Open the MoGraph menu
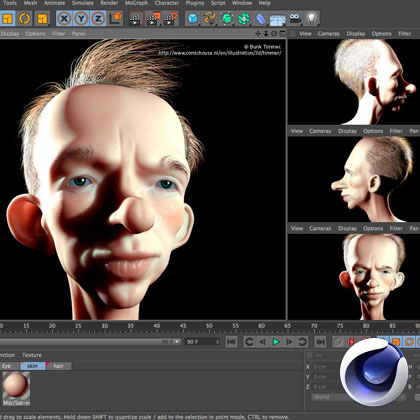The width and height of the screenshot is (420, 420). [x=136, y=3]
